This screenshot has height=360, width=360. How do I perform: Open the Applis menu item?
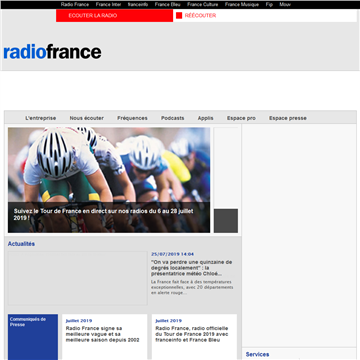206,118
